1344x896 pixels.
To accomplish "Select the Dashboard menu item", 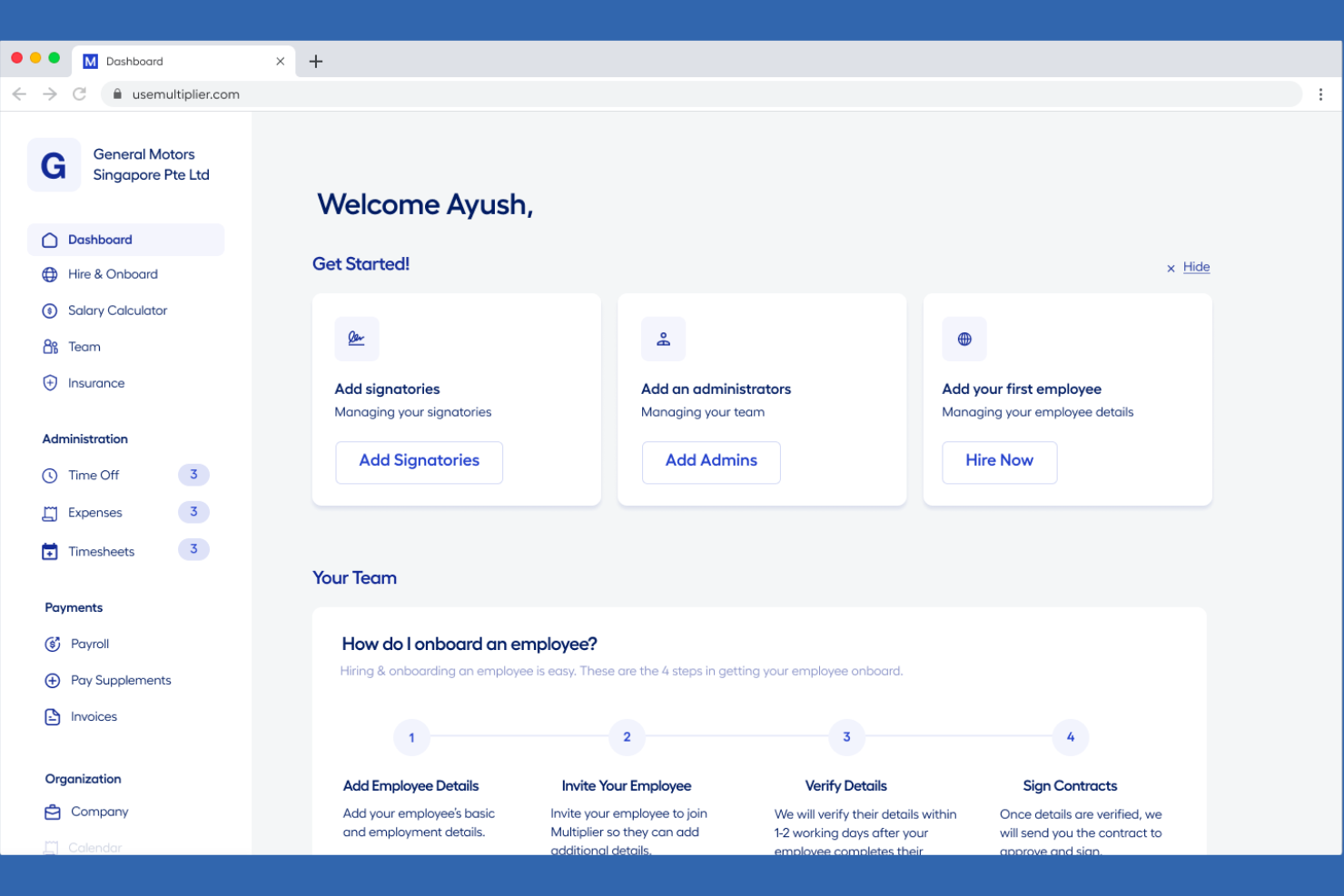I will [100, 240].
